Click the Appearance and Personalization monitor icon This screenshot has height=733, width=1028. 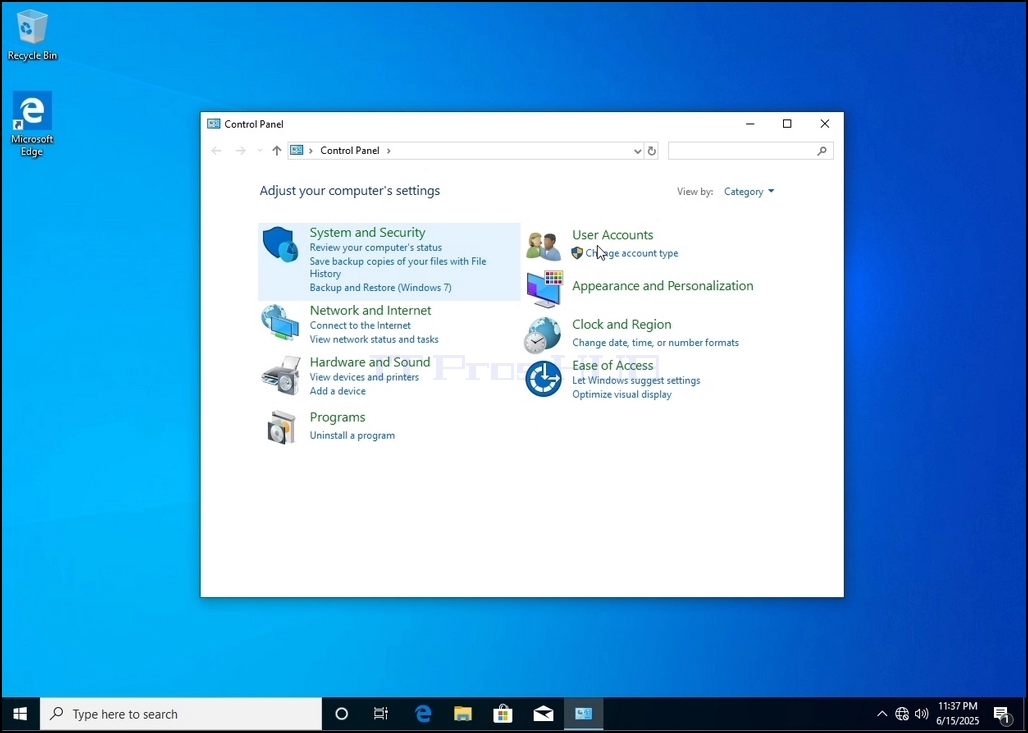544,289
